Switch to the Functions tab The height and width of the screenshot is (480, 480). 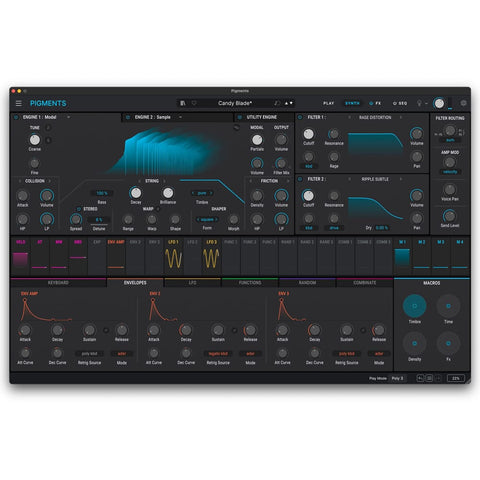click(250, 283)
